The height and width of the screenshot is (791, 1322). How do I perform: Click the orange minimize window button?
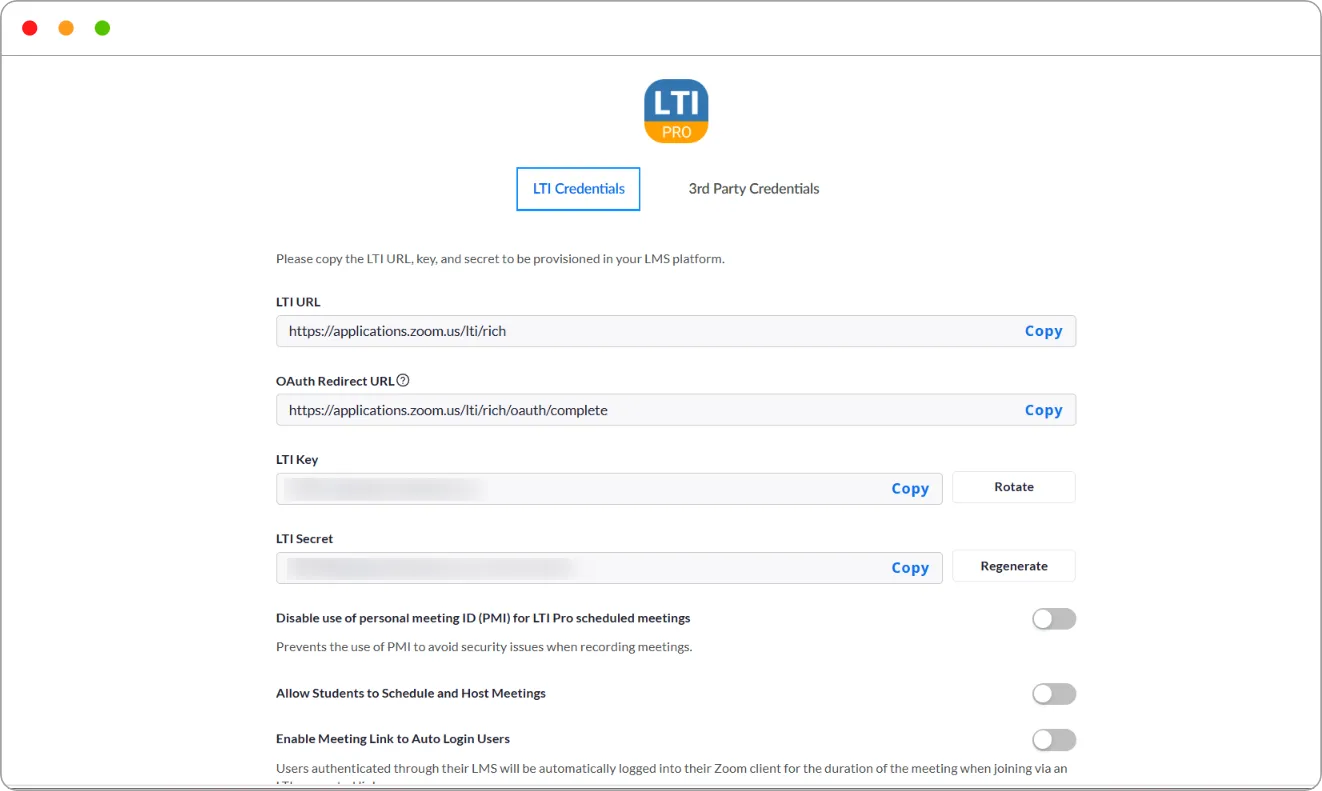click(x=66, y=28)
